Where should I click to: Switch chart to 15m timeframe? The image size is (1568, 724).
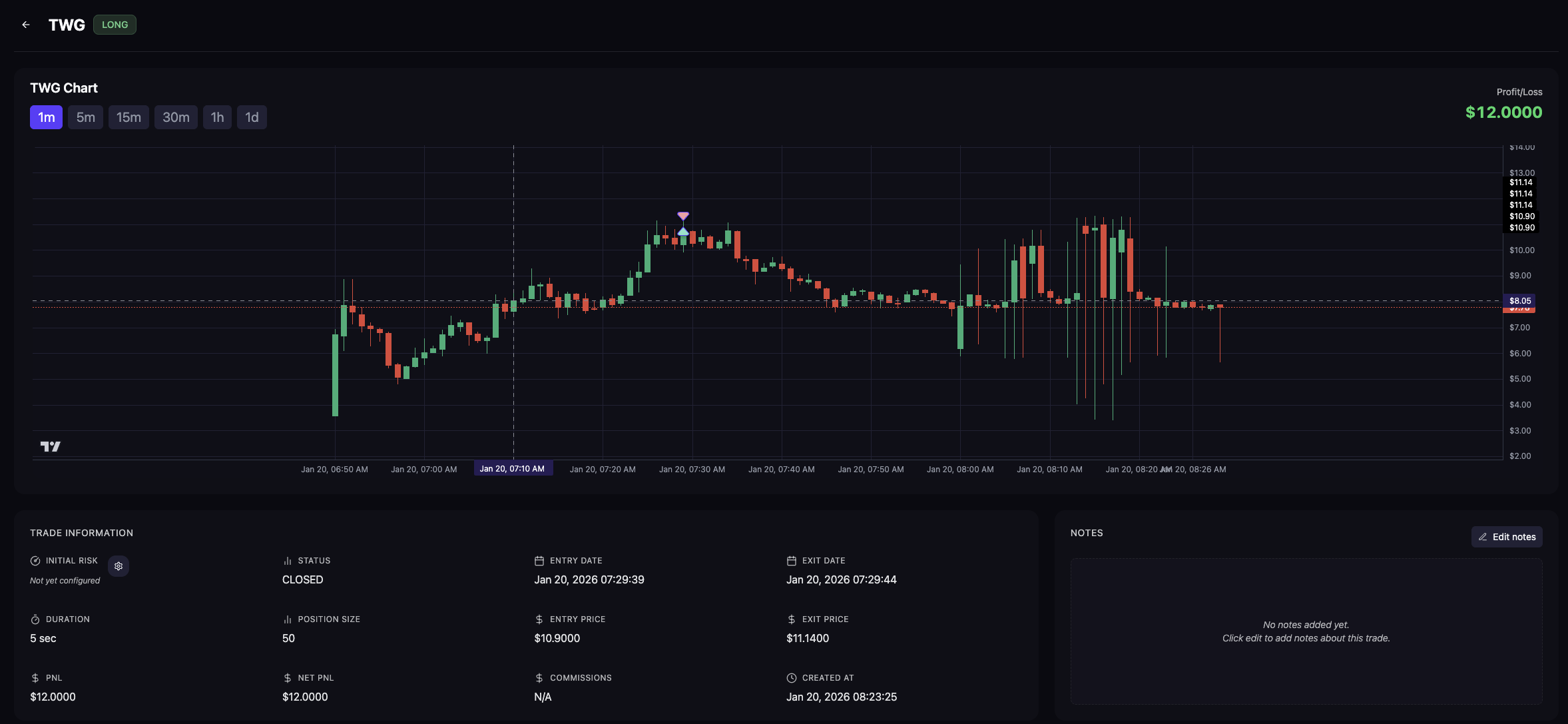click(x=129, y=117)
